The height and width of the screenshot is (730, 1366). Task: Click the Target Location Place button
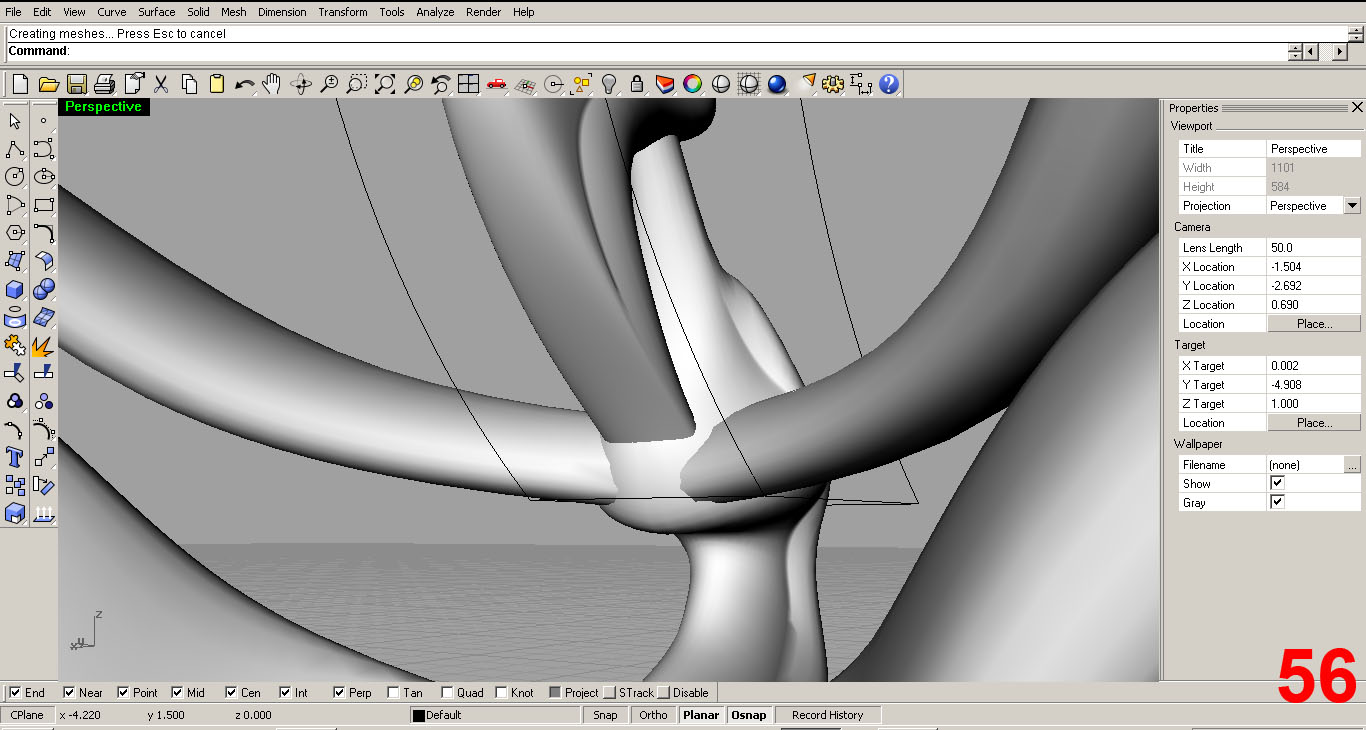(1314, 423)
